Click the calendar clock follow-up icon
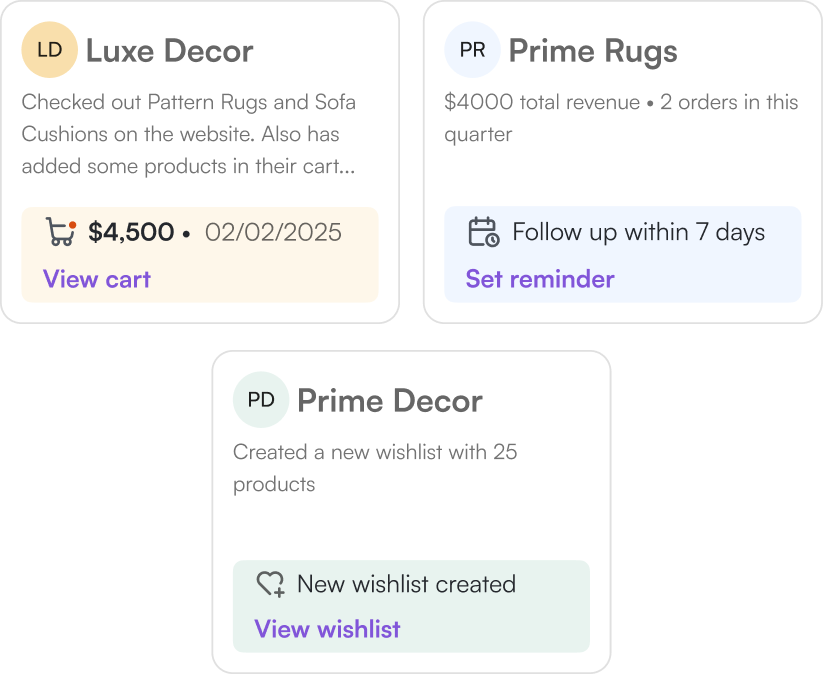The image size is (823, 674). pyautogui.click(x=484, y=232)
